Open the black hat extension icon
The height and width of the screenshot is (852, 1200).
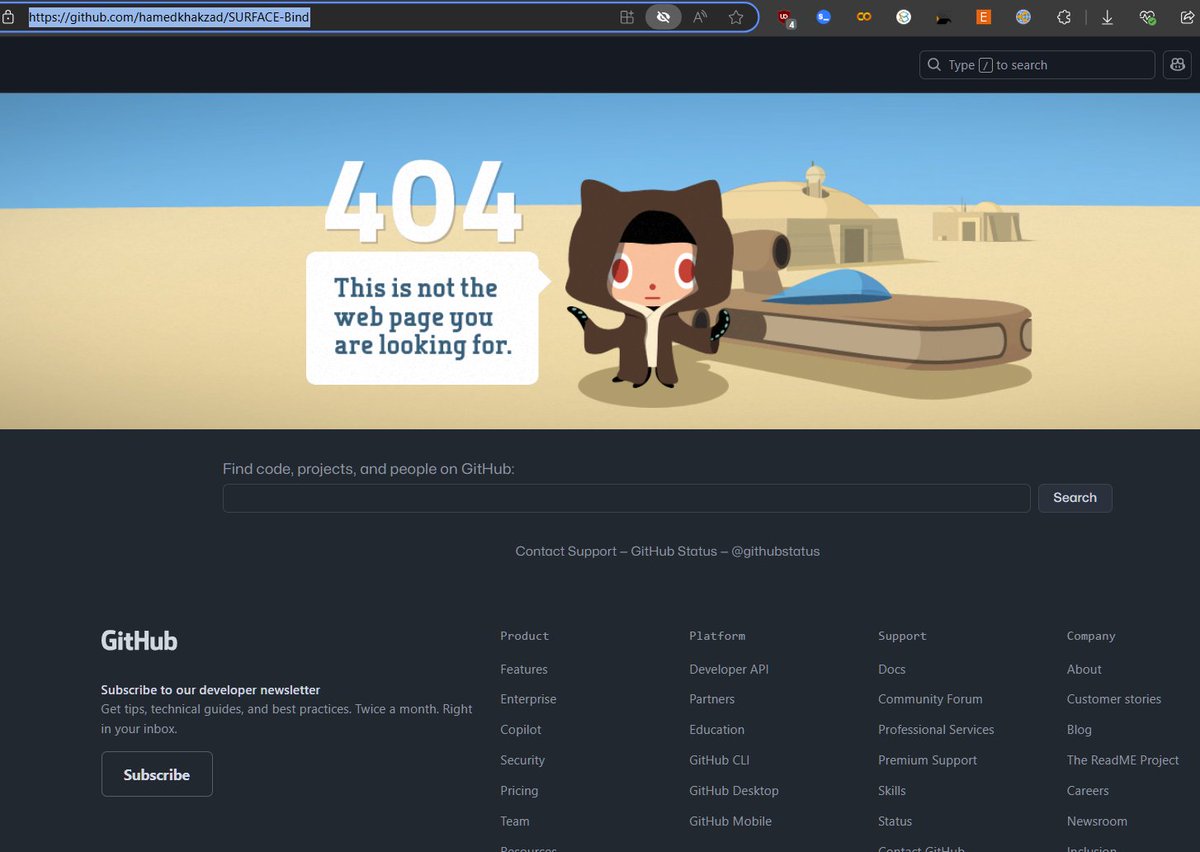click(x=943, y=18)
